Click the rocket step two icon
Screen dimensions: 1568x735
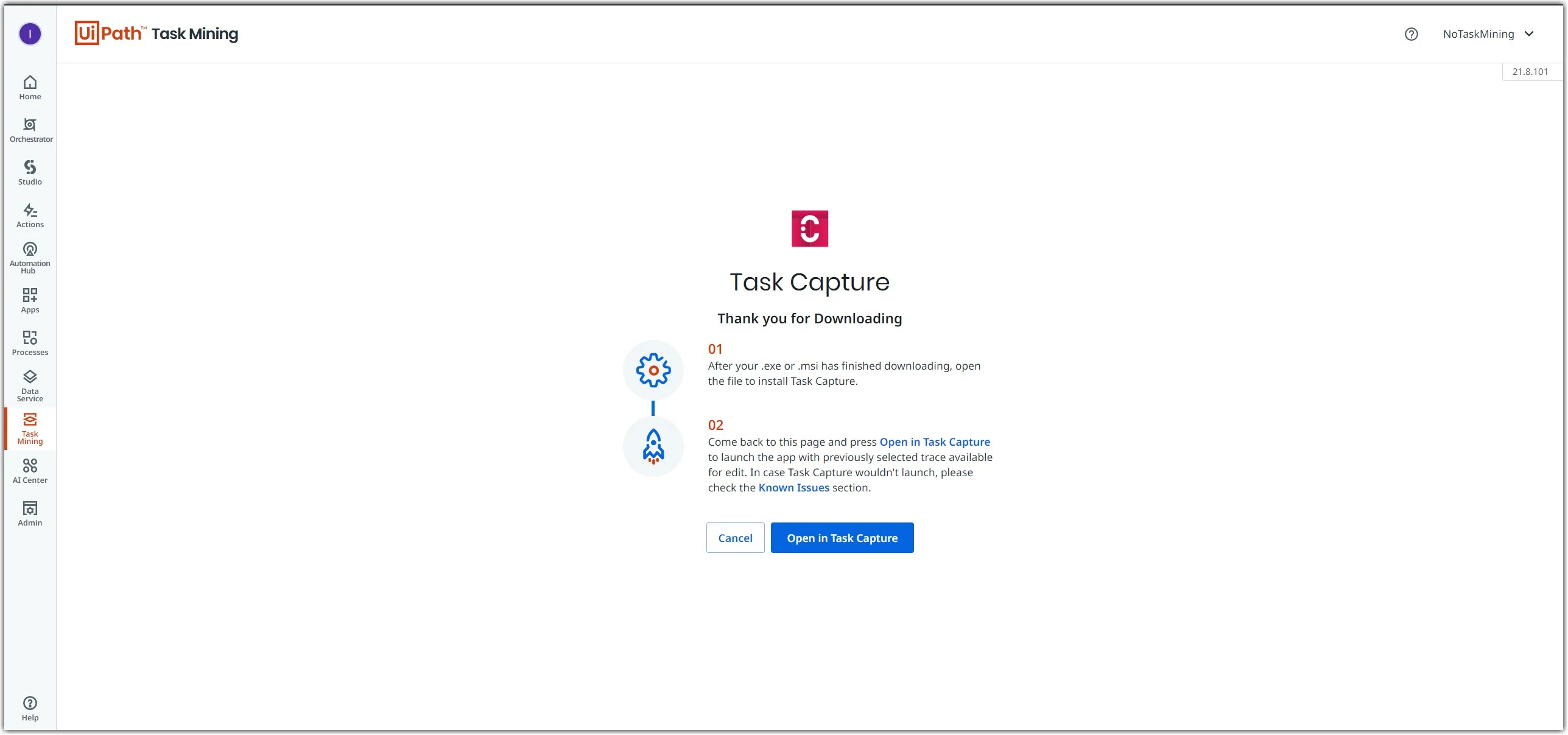653,446
